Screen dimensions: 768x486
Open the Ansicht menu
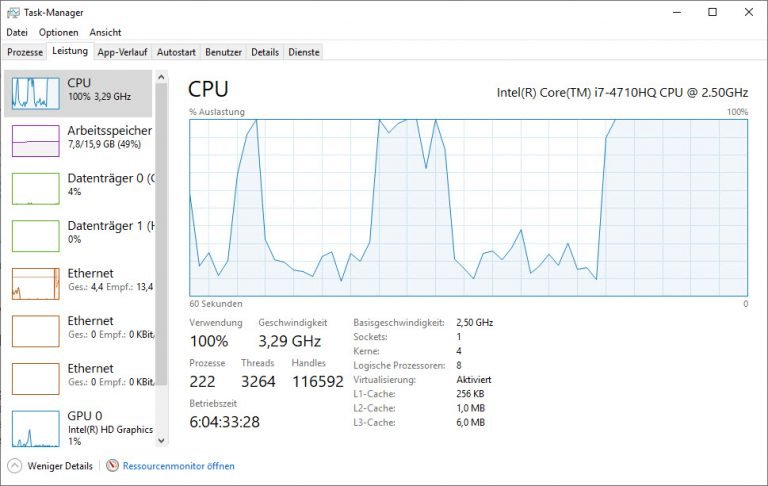[x=105, y=32]
